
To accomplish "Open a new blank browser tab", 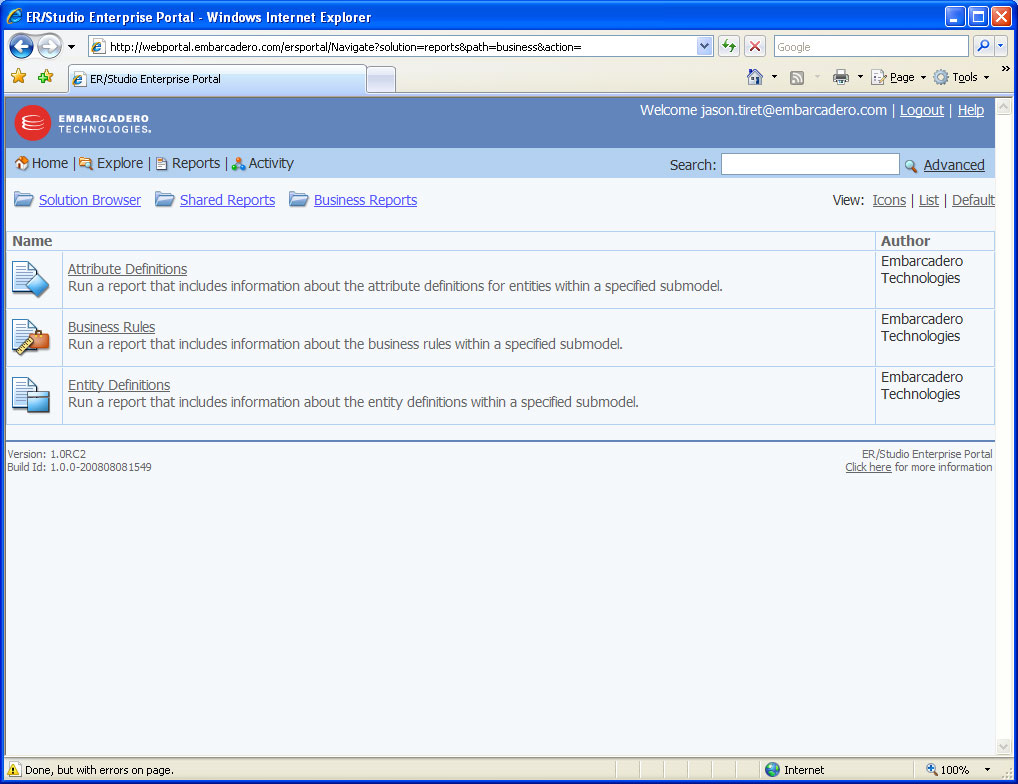I will (x=381, y=80).
